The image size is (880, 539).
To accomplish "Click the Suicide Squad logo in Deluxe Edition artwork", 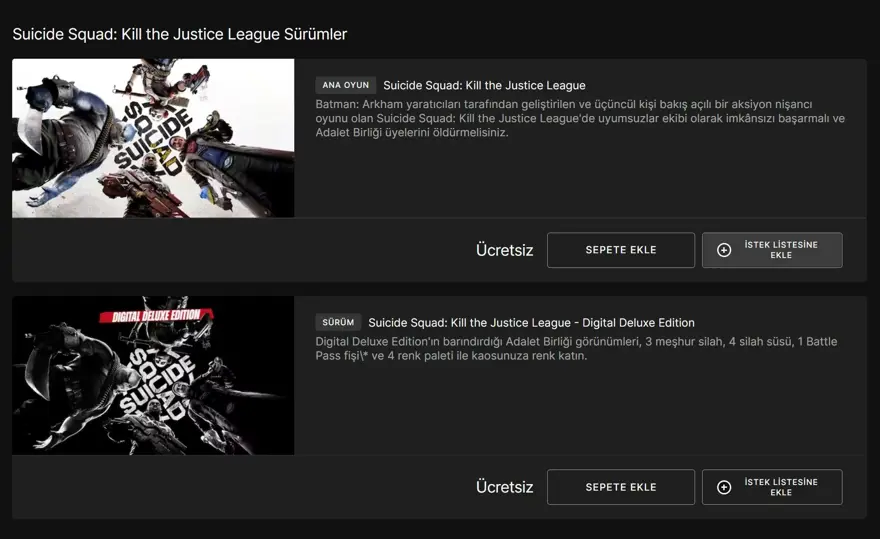I will click(150, 385).
